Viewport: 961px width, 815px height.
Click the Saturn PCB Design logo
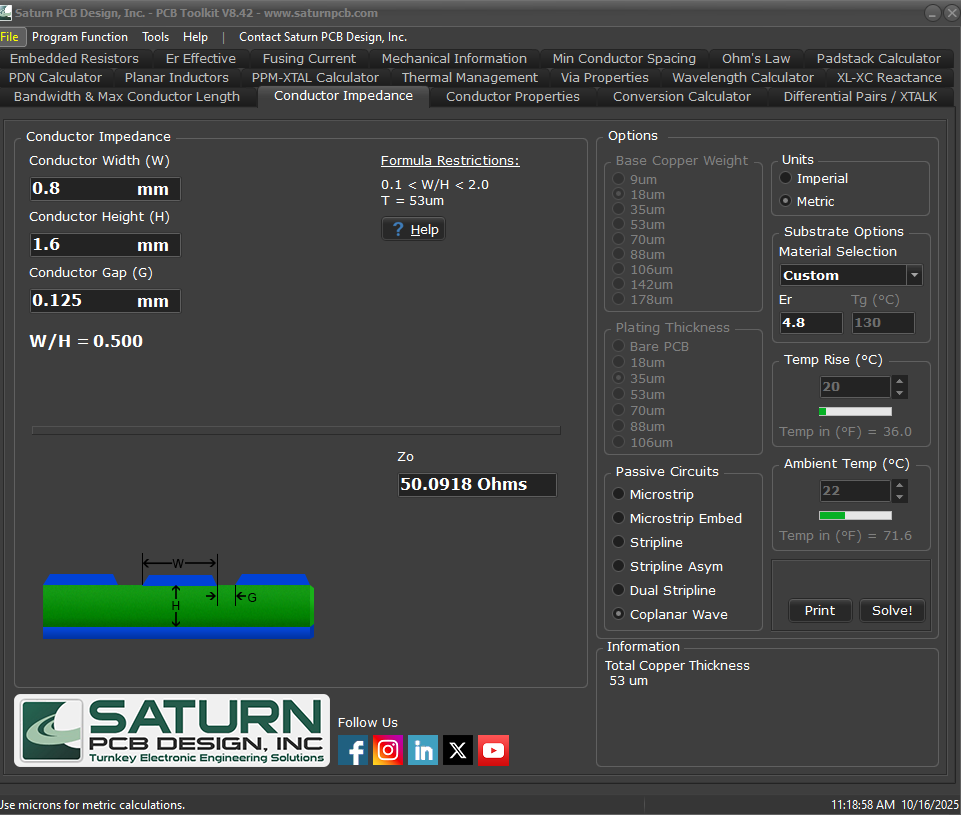coord(172,731)
